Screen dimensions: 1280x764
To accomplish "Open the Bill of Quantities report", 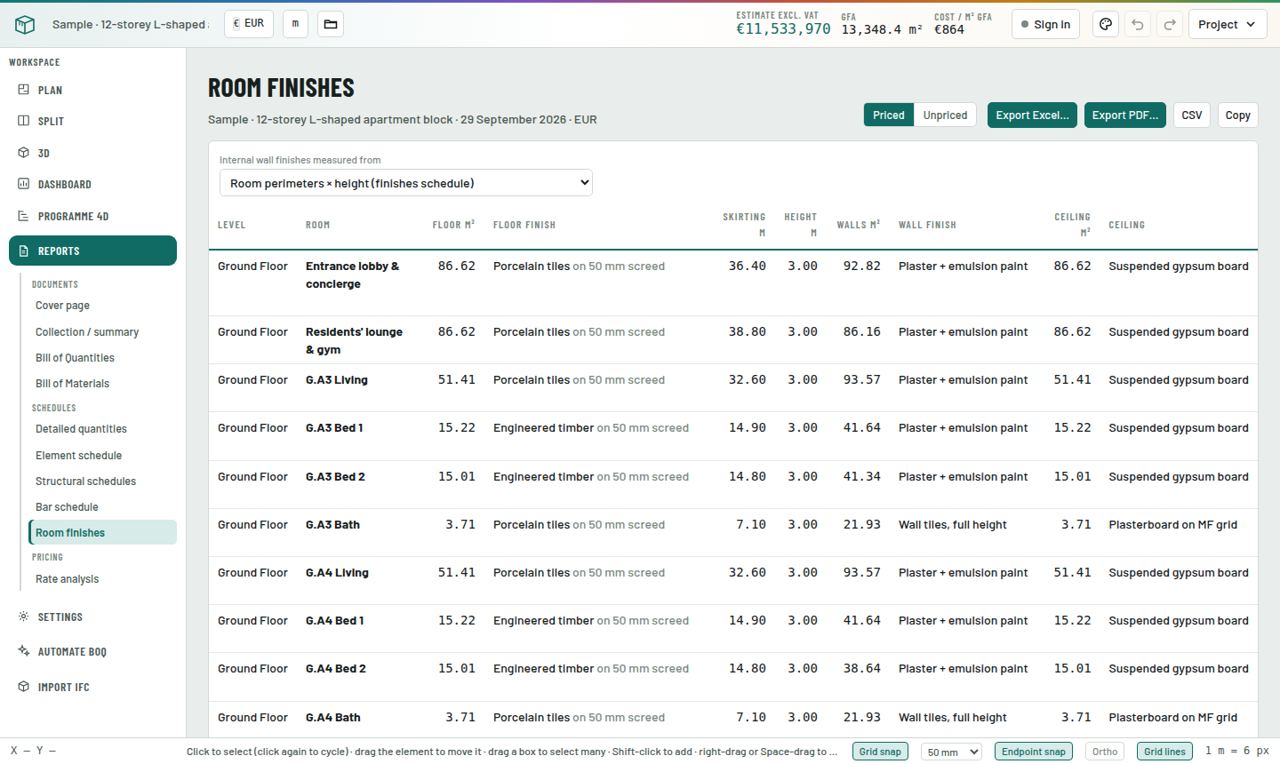I will click(75, 358).
